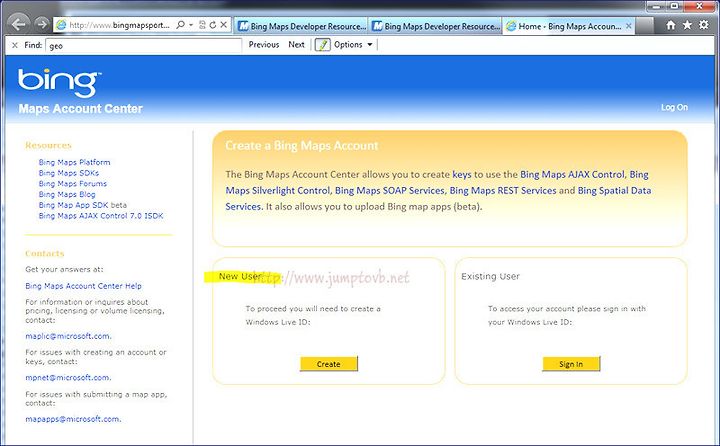Click the search magnifier in address bar
This screenshot has height=446, width=720.
pos(180,25)
